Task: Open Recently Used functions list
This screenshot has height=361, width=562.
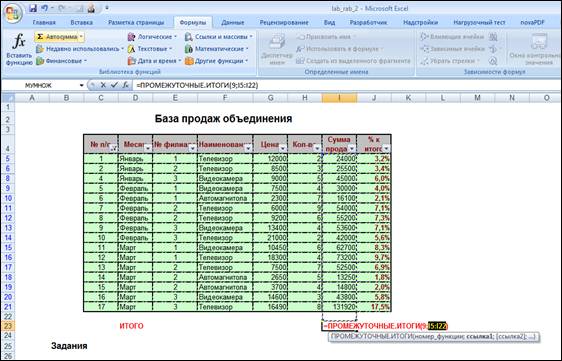Action: coord(80,49)
